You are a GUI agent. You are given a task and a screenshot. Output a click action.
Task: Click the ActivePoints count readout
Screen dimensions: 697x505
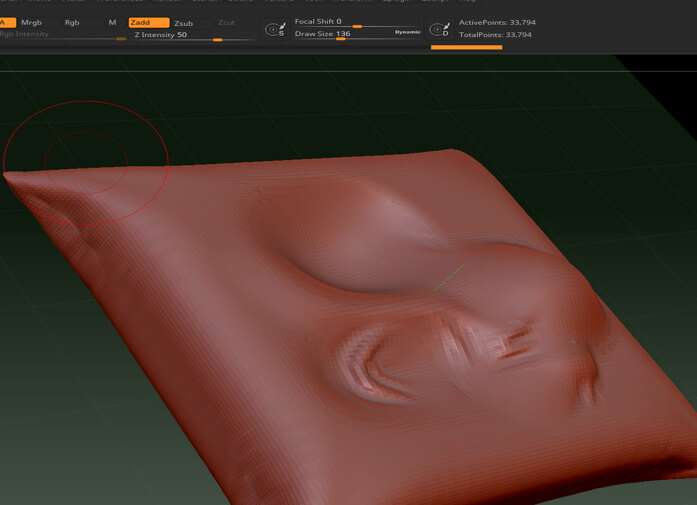pos(495,22)
